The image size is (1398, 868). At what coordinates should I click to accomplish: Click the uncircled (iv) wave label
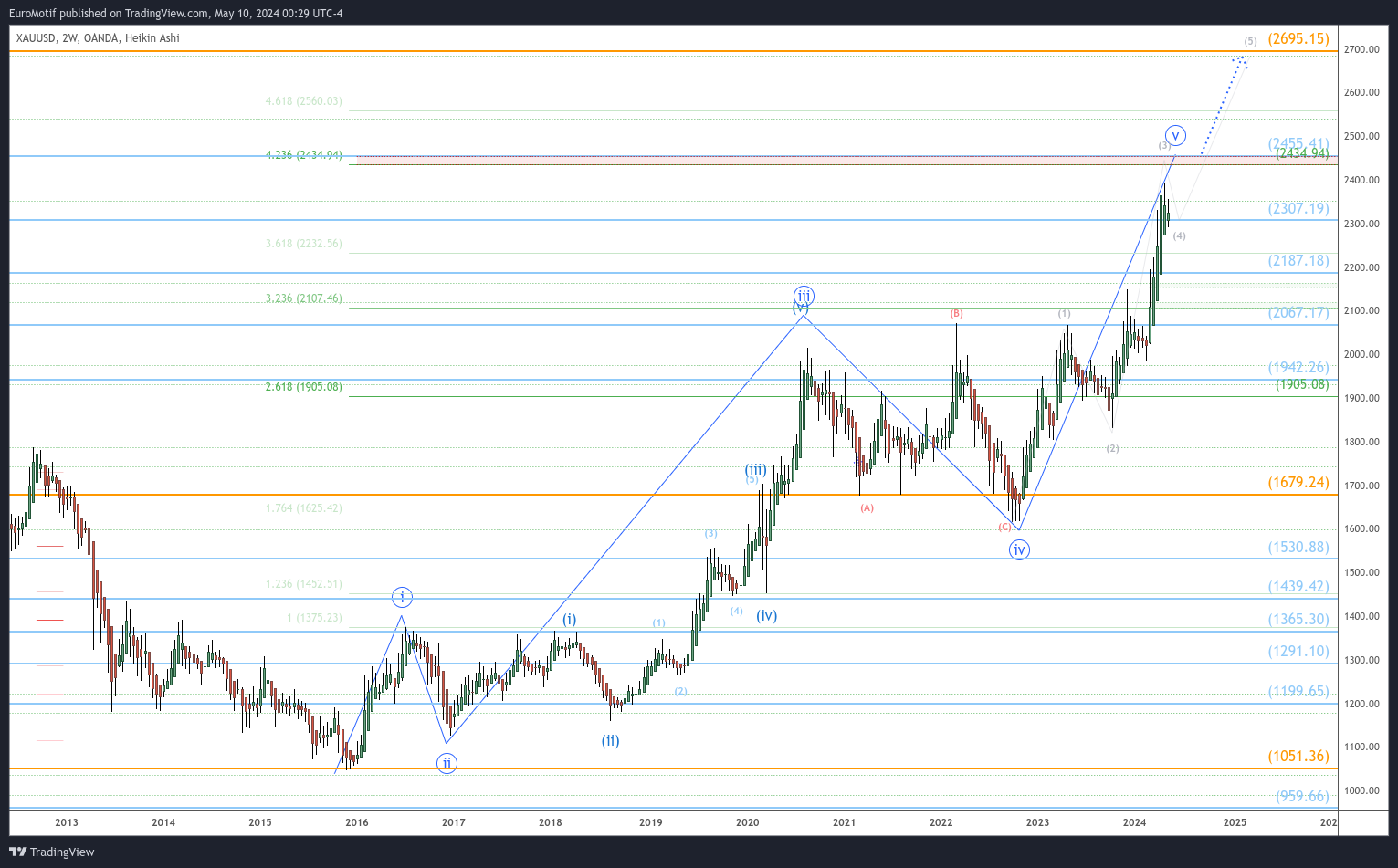[x=767, y=616]
